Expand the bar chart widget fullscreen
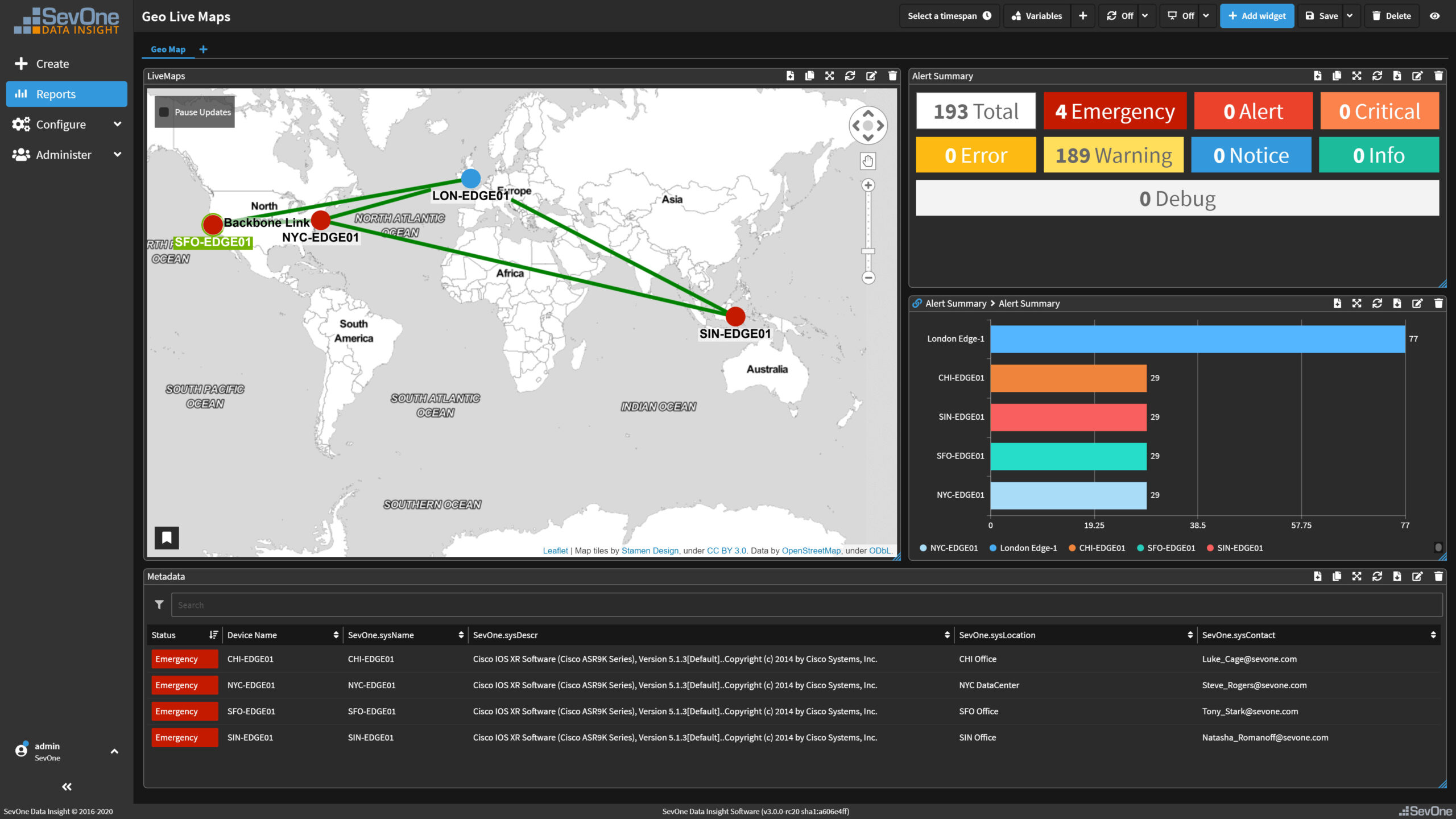Image resolution: width=1456 pixels, height=819 pixels. (1356, 303)
